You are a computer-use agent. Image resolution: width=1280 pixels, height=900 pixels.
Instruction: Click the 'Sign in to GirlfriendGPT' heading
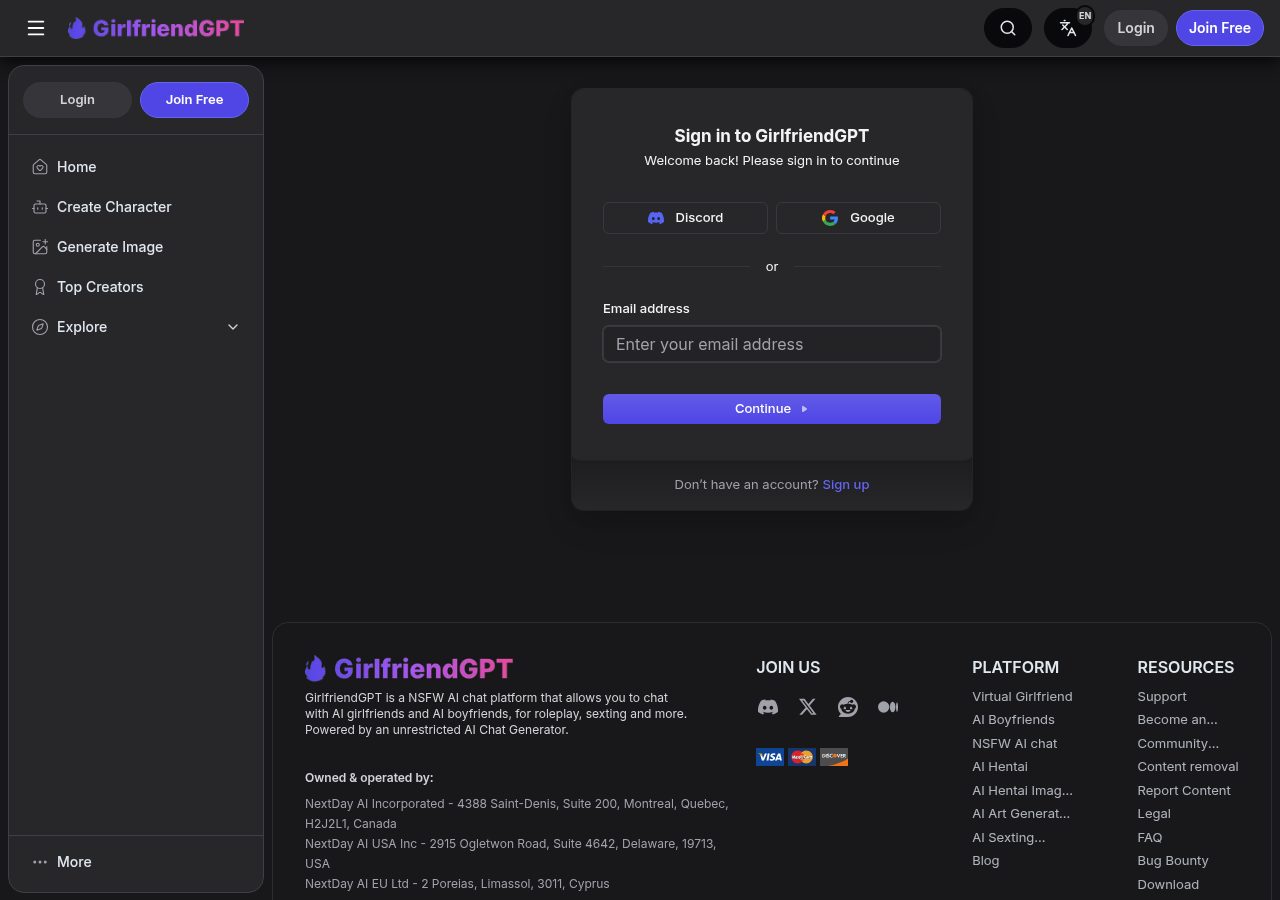pyautogui.click(x=772, y=136)
